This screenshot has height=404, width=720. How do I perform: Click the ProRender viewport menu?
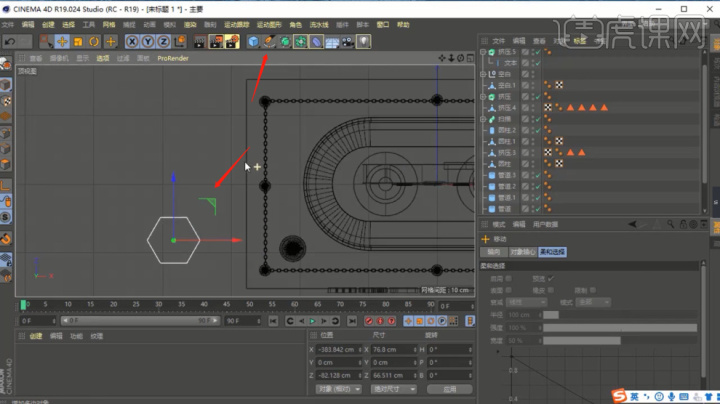point(173,58)
